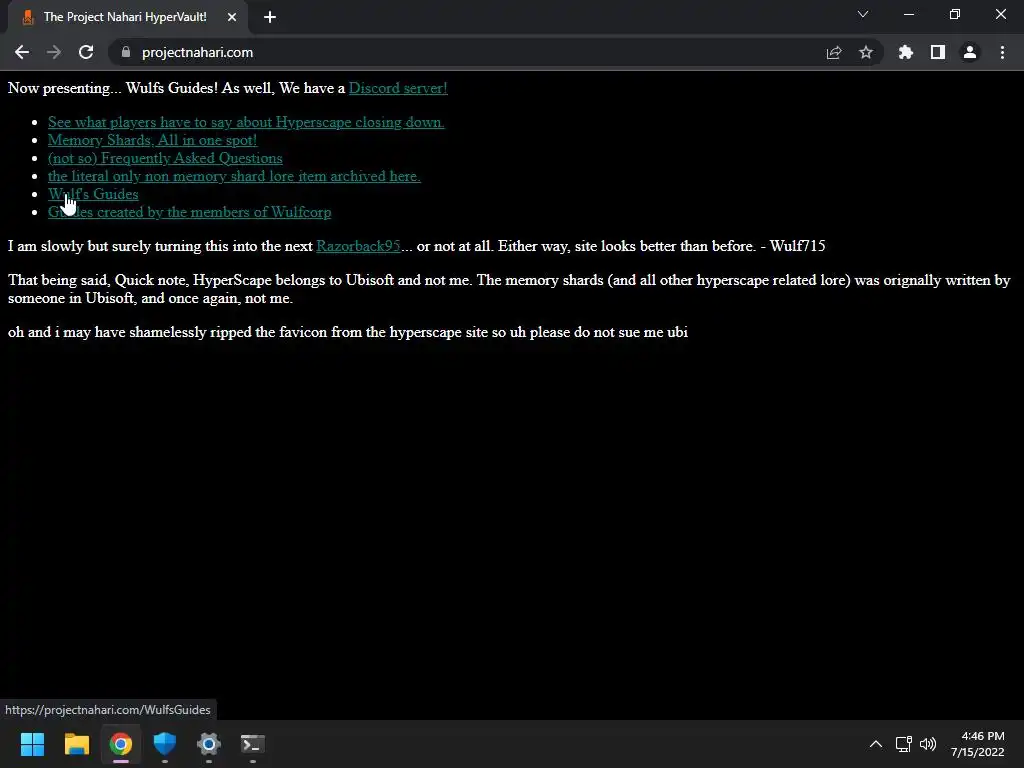Expand the tab search dropdown
The image size is (1024, 768).
(863, 14)
